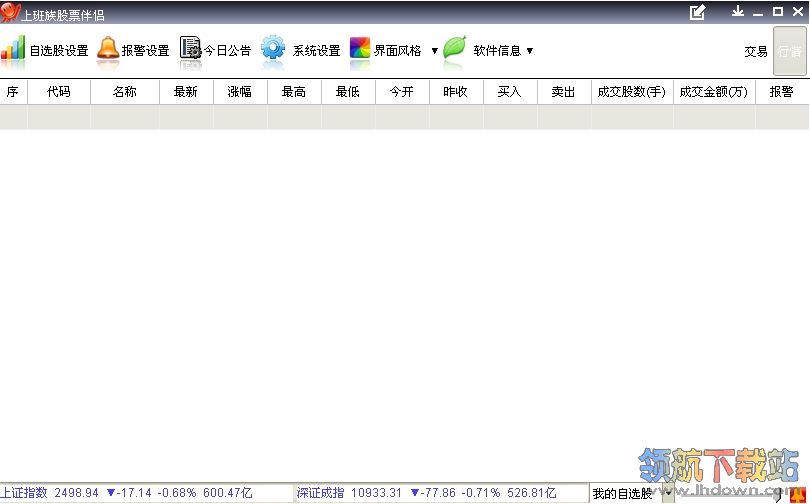Viewport: 810px width, 504px height.
Task: Open 今日公告 text label
Action: (x=227, y=51)
